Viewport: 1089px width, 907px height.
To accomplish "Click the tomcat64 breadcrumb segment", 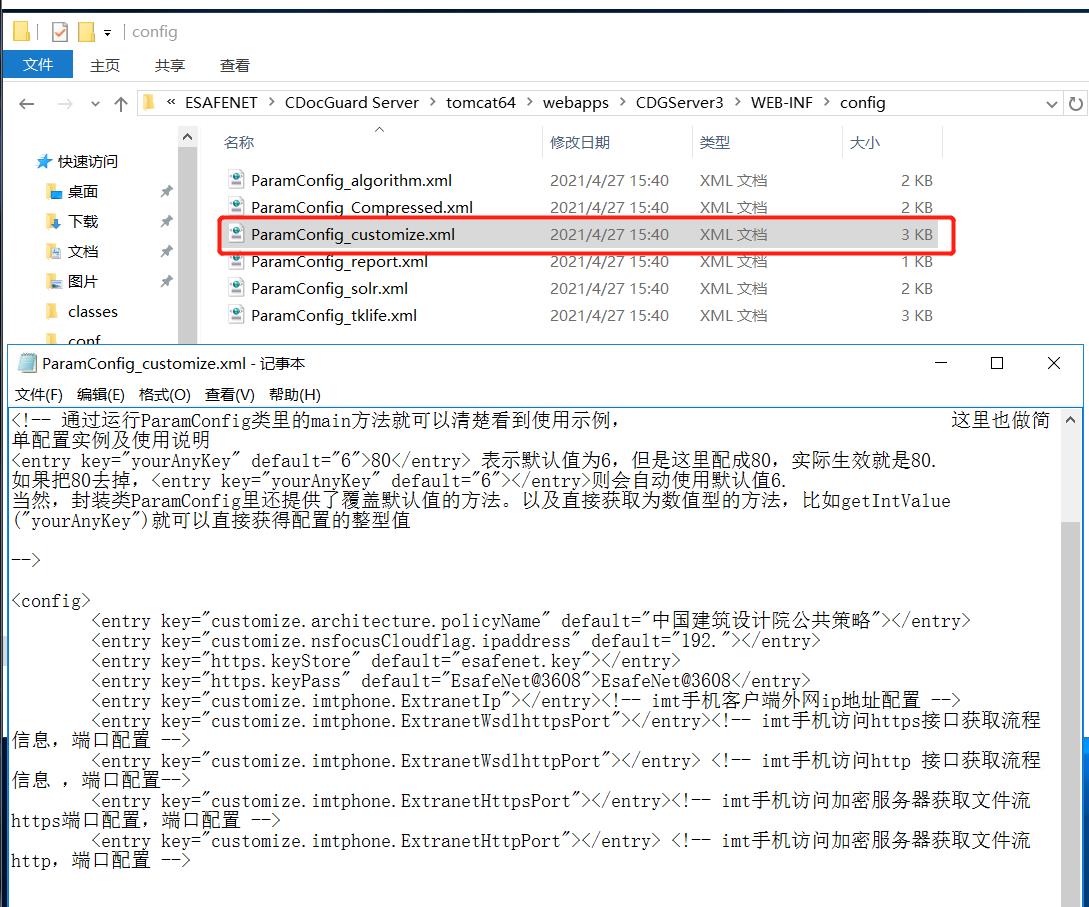I will (480, 103).
